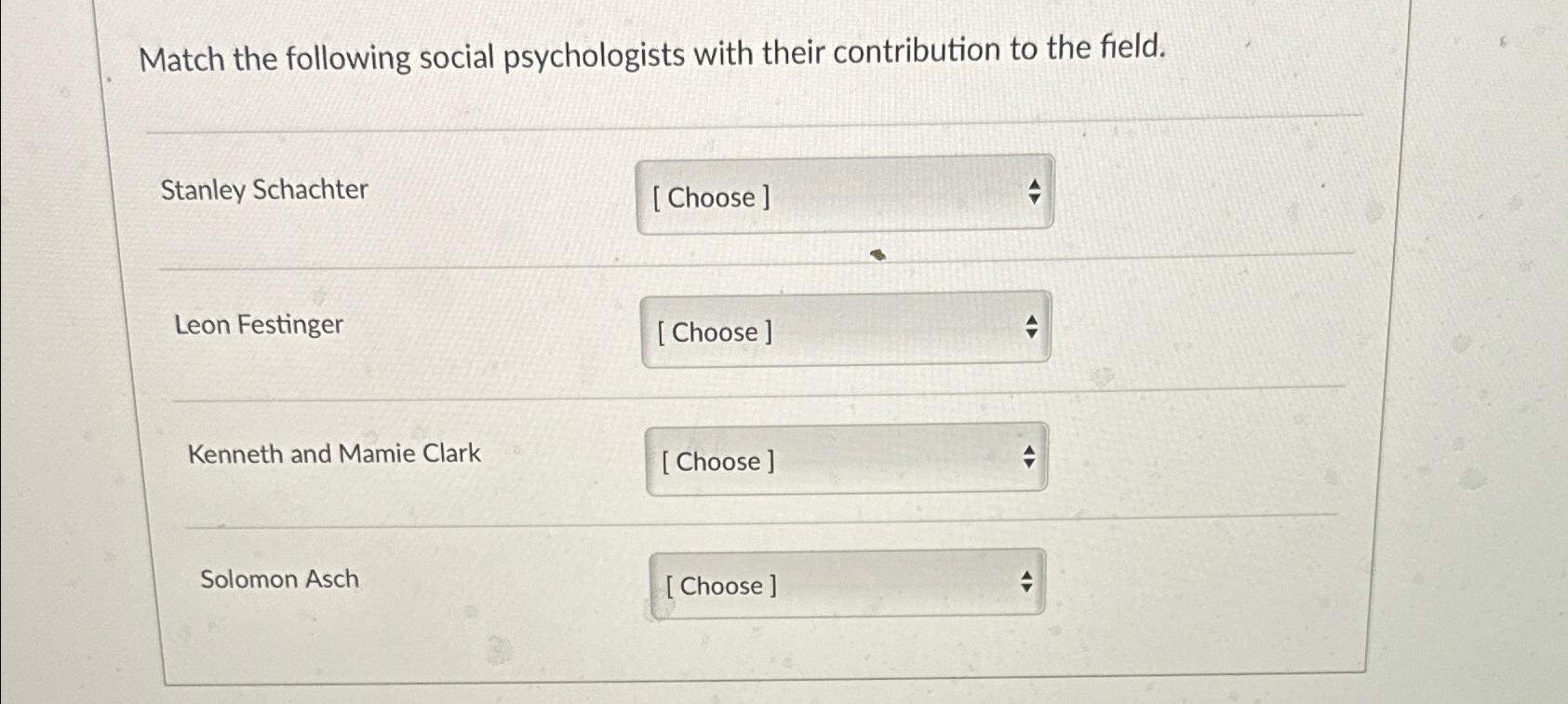Image resolution: width=1568 pixels, height=704 pixels.
Task: Select the Solomon Asch name label
Action: pyautogui.click(x=280, y=578)
